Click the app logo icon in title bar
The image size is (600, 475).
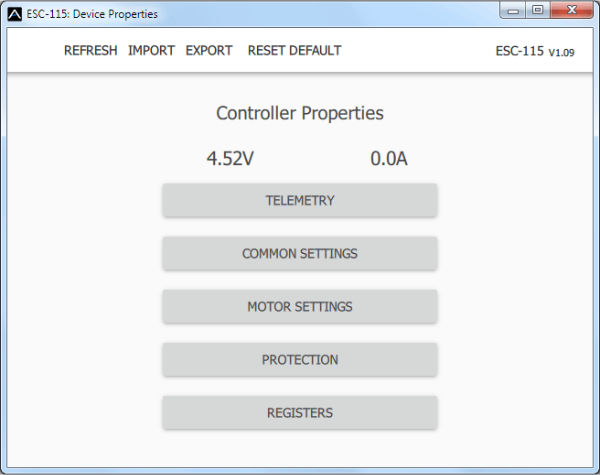click(14, 15)
